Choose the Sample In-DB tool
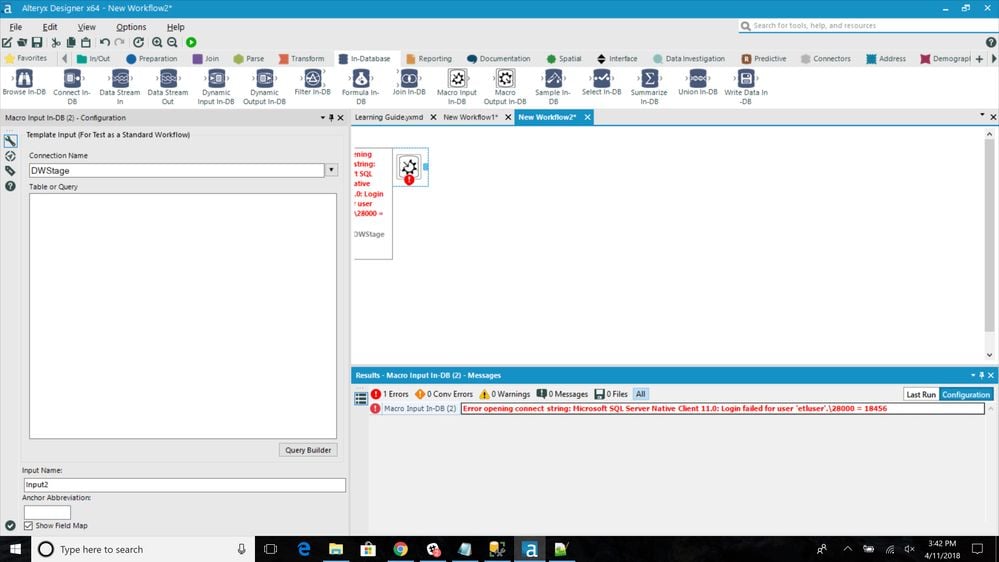The image size is (999, 562). [553, 87]
